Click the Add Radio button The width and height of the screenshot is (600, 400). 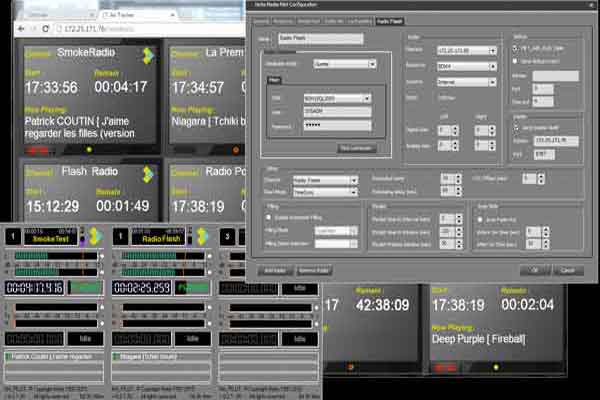275,271
